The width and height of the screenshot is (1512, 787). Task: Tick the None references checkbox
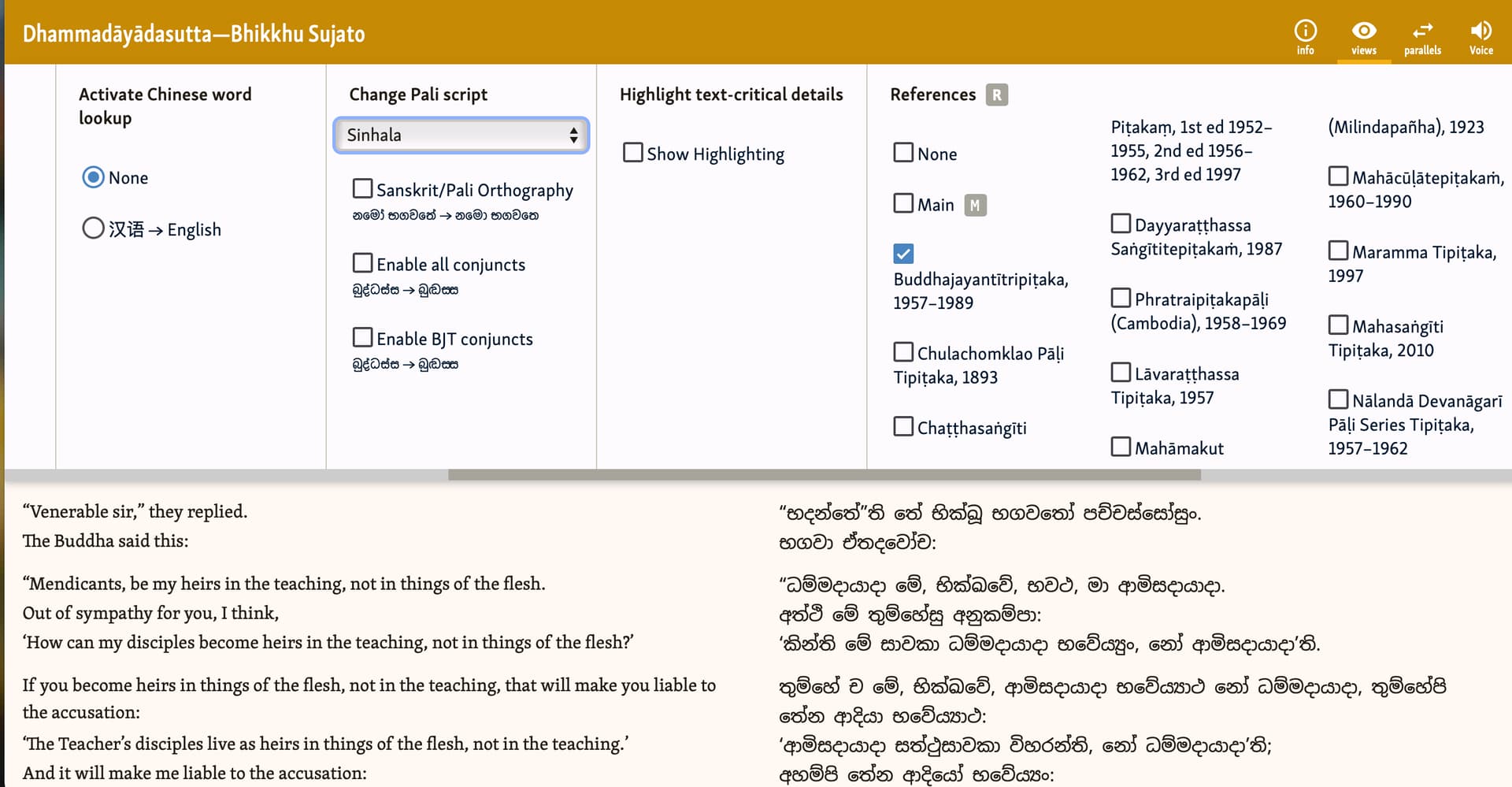coord(903,153)
